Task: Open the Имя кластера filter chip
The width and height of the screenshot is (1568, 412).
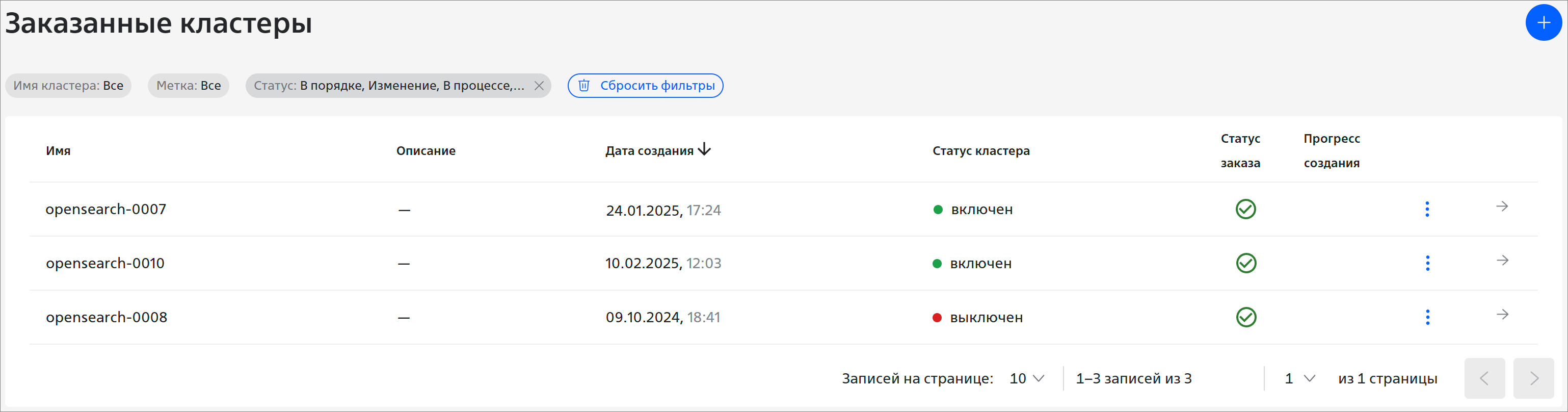Action: [x=68, y=86]
